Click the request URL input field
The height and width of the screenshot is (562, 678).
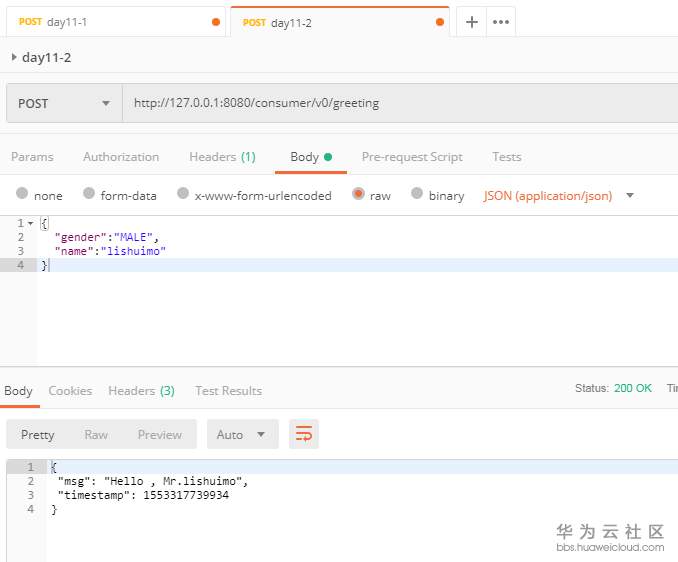400,103
